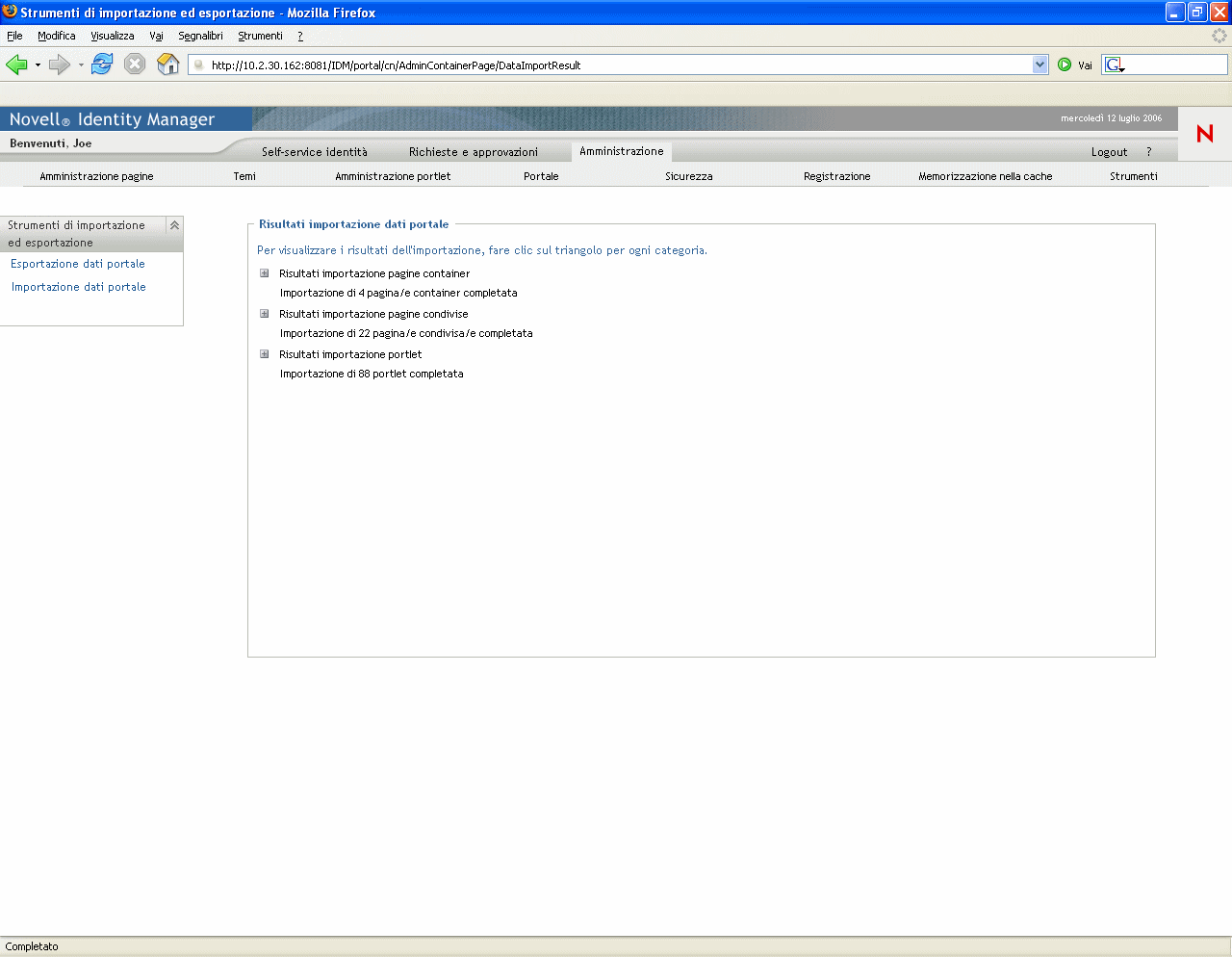Collapse the Strumenti di importazione panel

tap(174, 225)
